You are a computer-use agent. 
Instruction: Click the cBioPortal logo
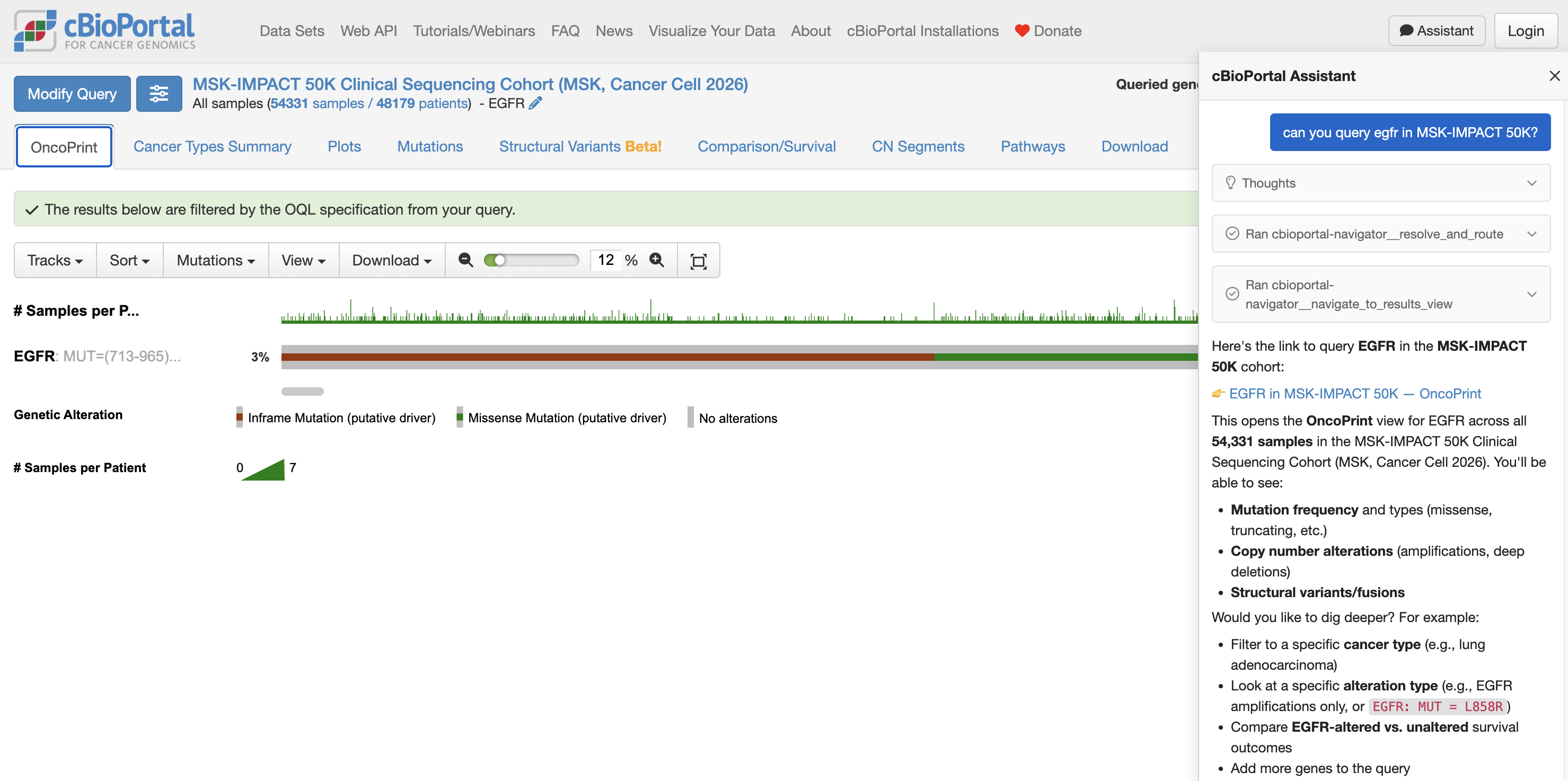click(x=105, y=30)
